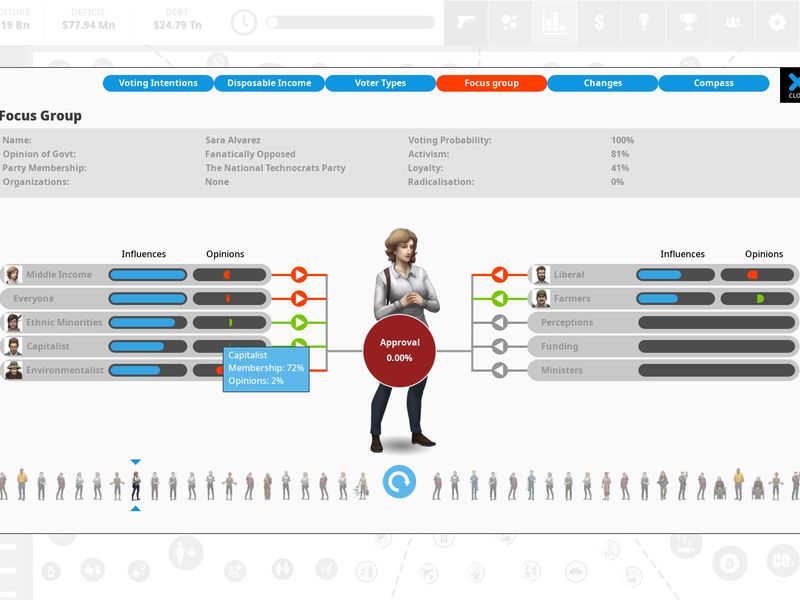
Task: Toggle the red arrow for Middle Income
Action: (299, 274)
